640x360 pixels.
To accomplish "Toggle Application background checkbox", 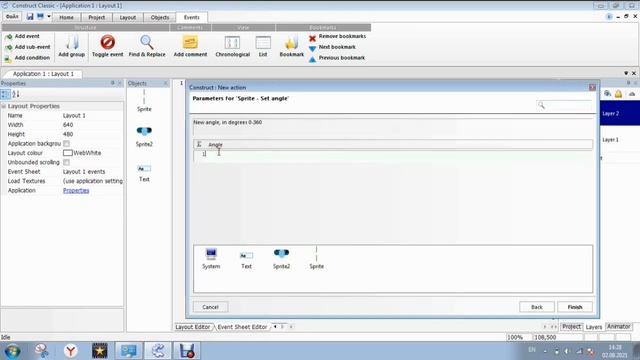I will click(67, 144).
